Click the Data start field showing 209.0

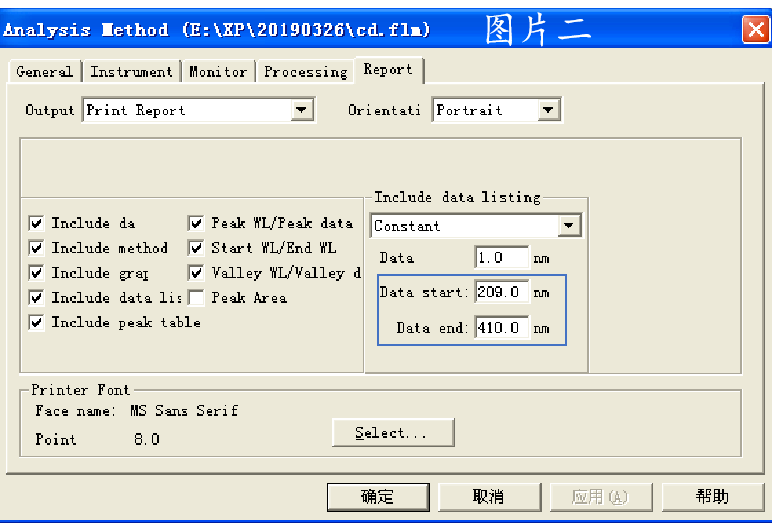click(x=502, y=292)
